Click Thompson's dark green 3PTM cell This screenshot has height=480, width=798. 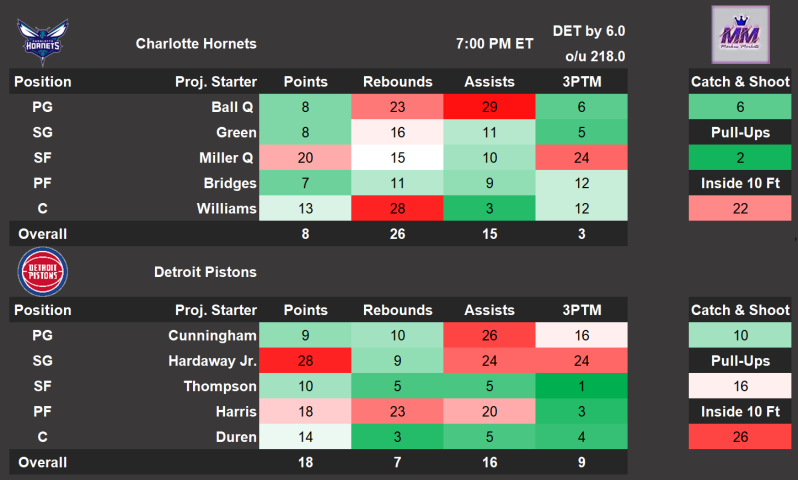[581, 386]
